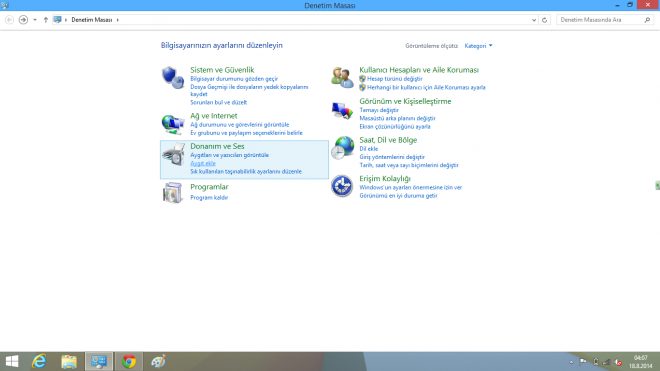Click the Denetim Masası breadcrumb
660x371 pixels.
92,20
